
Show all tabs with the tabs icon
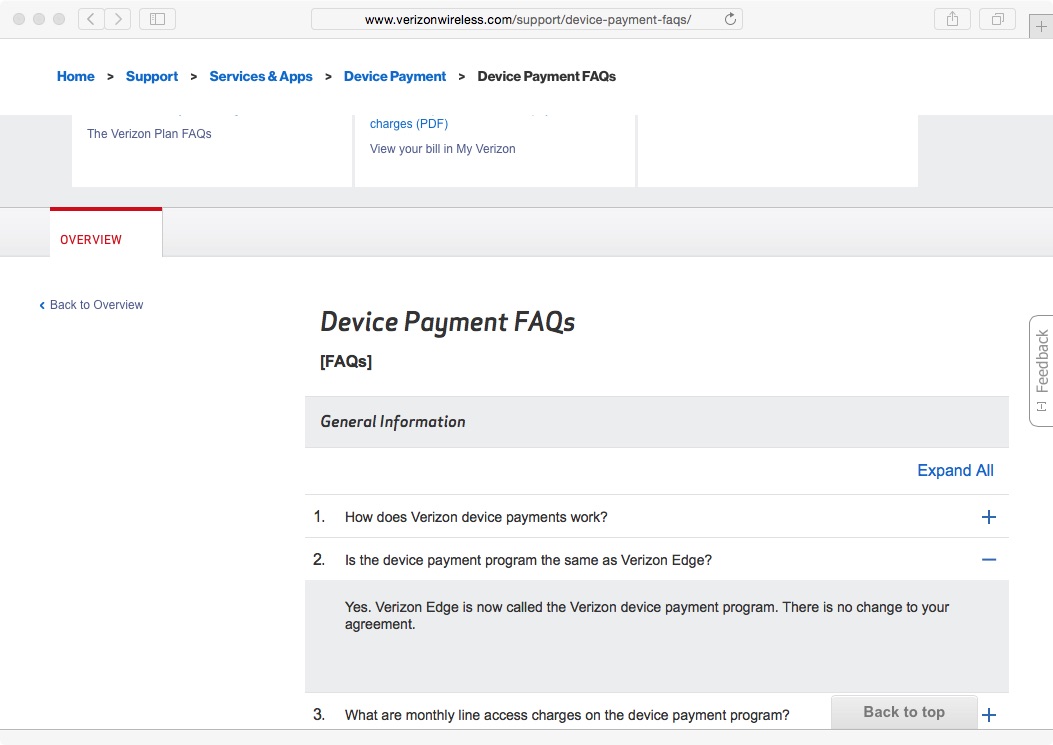tap(998, 19)
